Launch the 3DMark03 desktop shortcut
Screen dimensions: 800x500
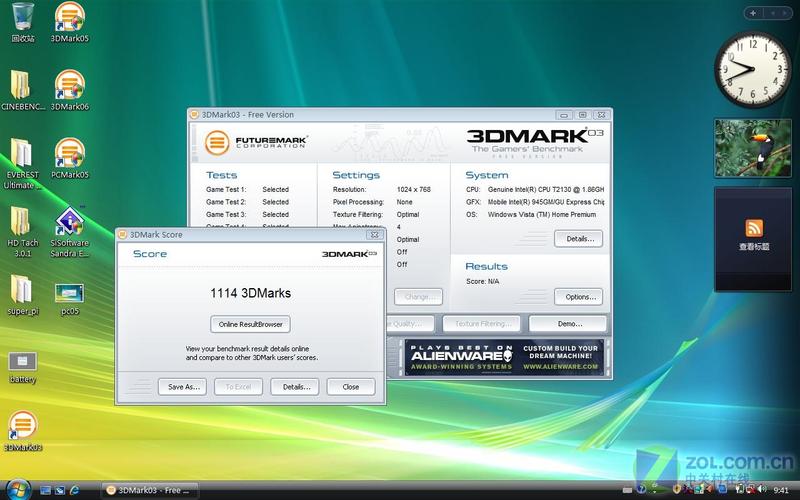[22, 431]
